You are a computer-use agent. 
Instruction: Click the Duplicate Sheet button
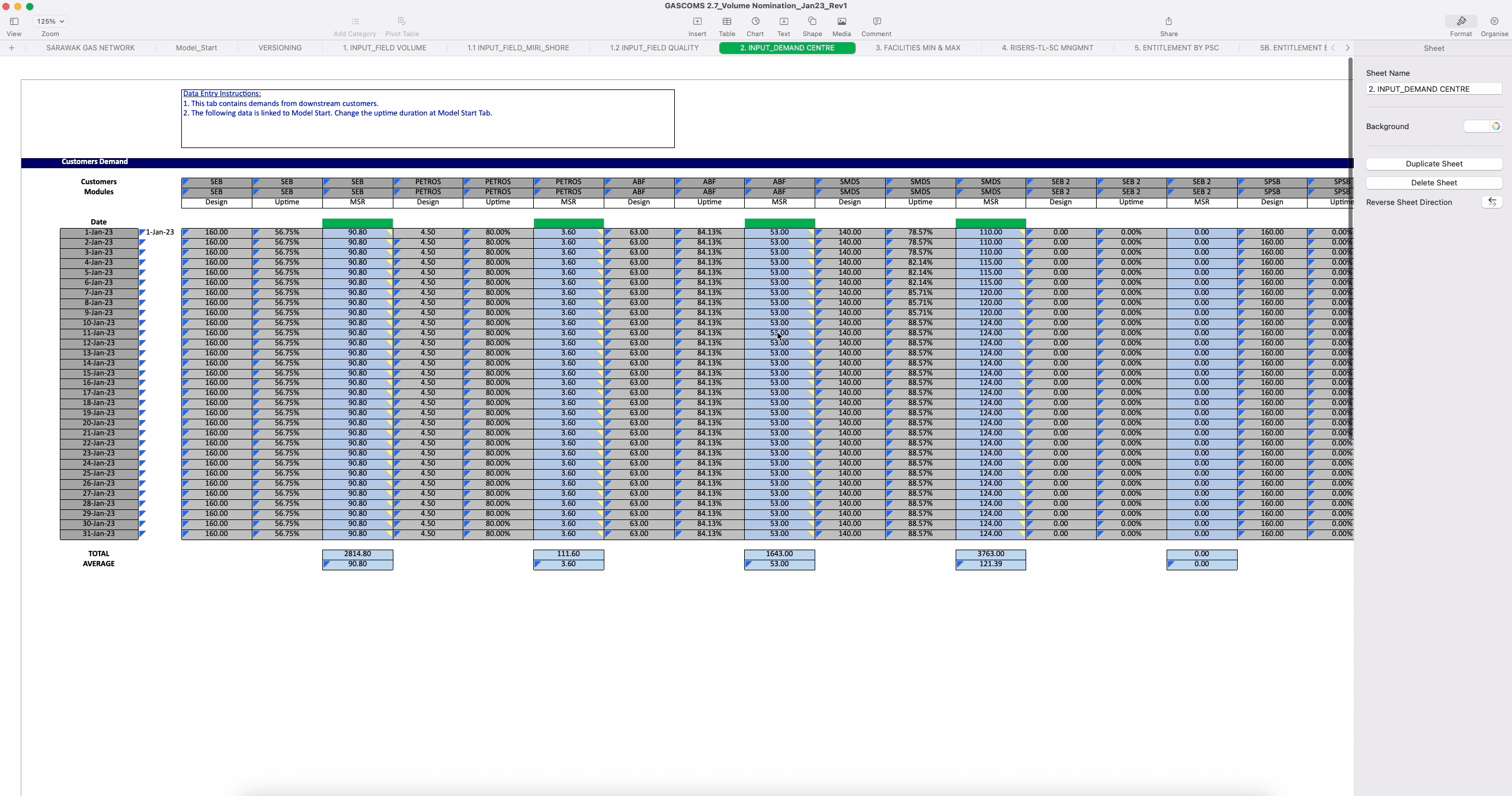click(1434, 164)
